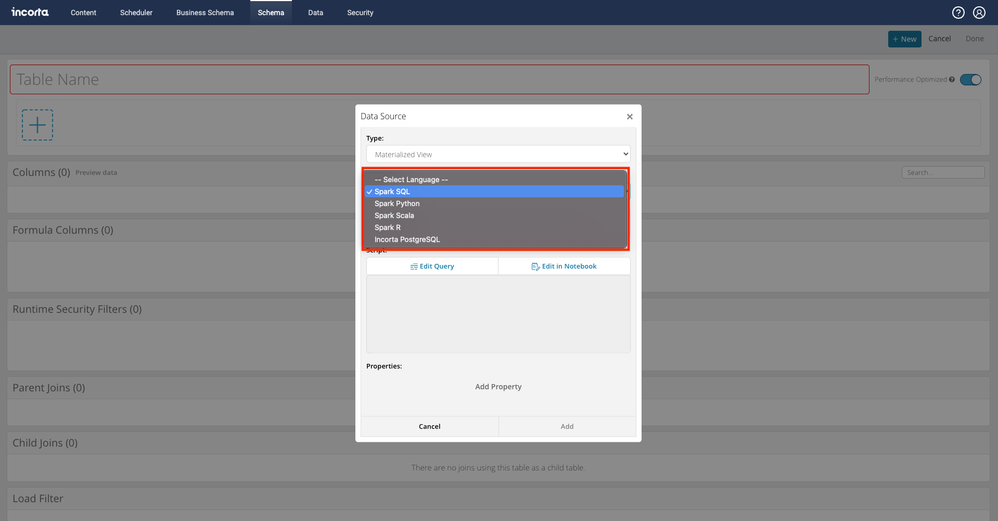The height and width of the screenshot is (521, 998).
Task: Click Edit in Notebook button
Action: (x=564, y=267)
